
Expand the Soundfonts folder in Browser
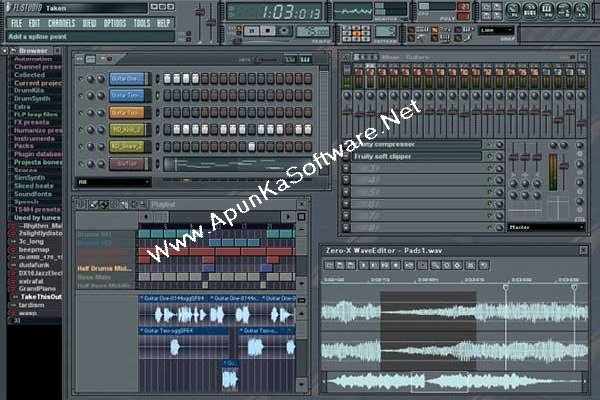click(33, 194)
